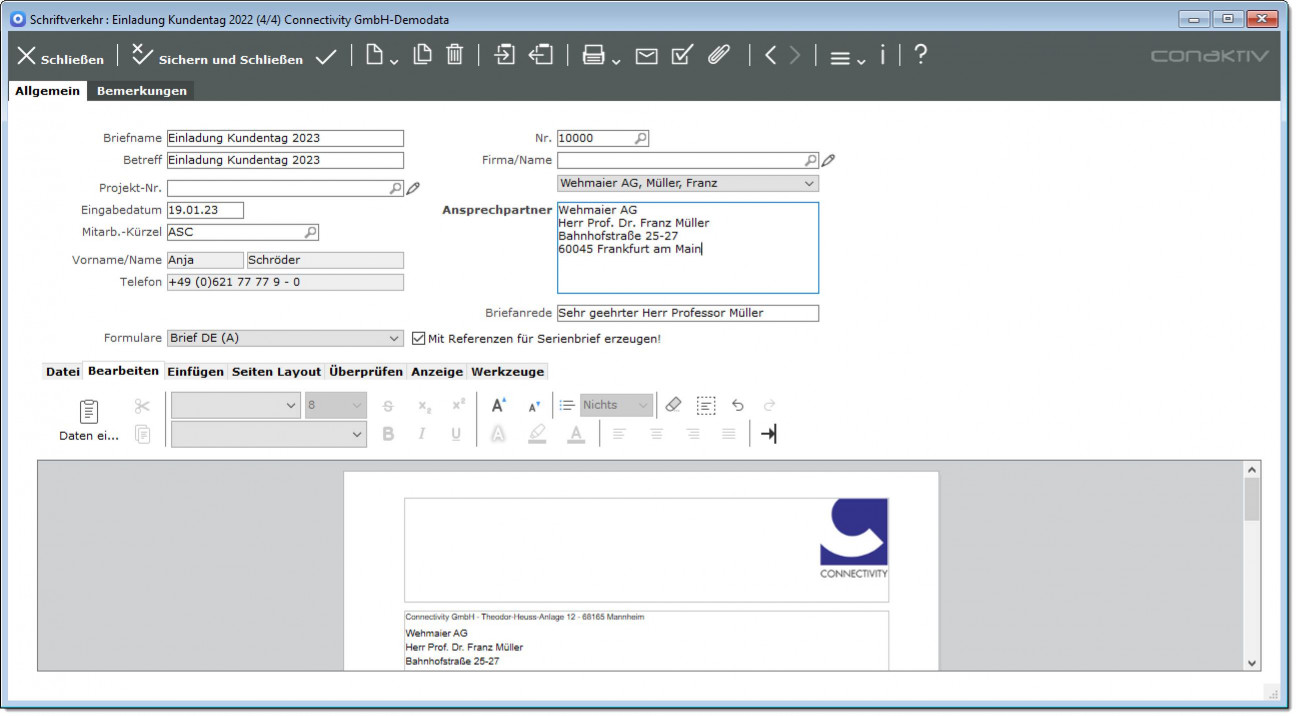Click magnifier icon in Mitarb.-Kürzel field
1296x716 pixels.
(x=310, y=232)
